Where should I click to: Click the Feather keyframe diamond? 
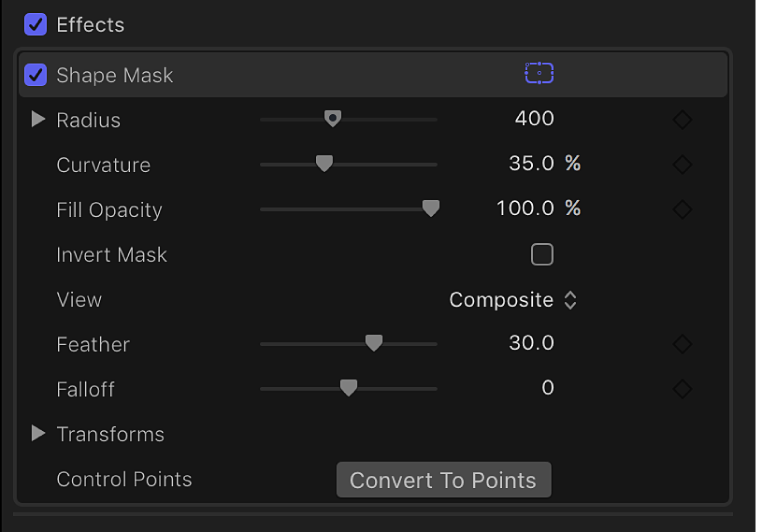pyautogui.click(x=682, y=344)
